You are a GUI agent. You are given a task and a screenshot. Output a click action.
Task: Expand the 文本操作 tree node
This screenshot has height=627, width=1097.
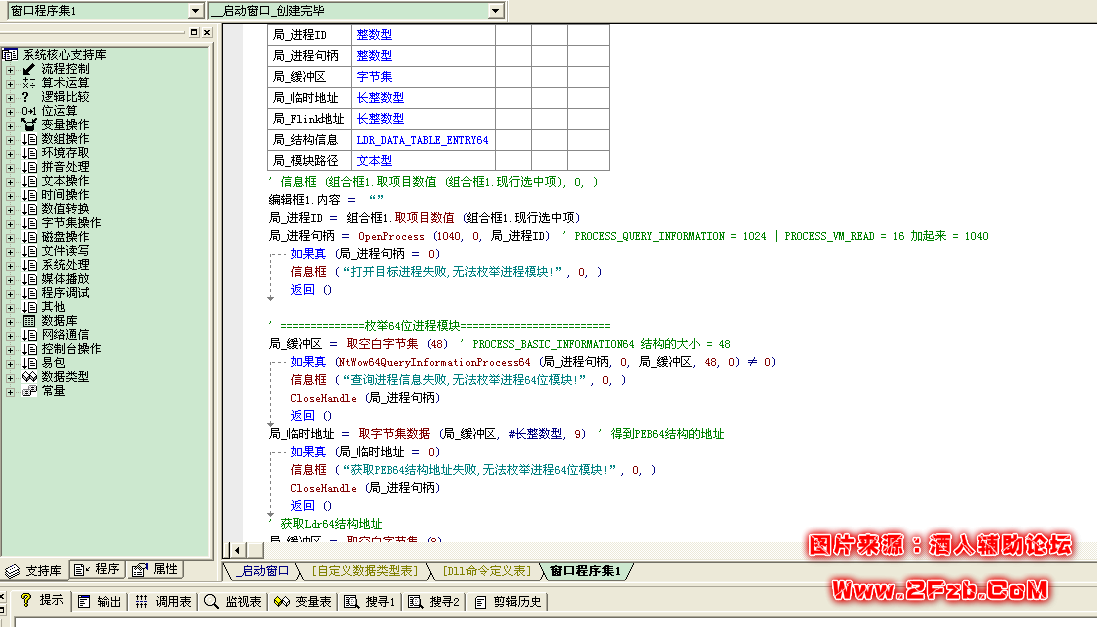[x=10, y=181]
